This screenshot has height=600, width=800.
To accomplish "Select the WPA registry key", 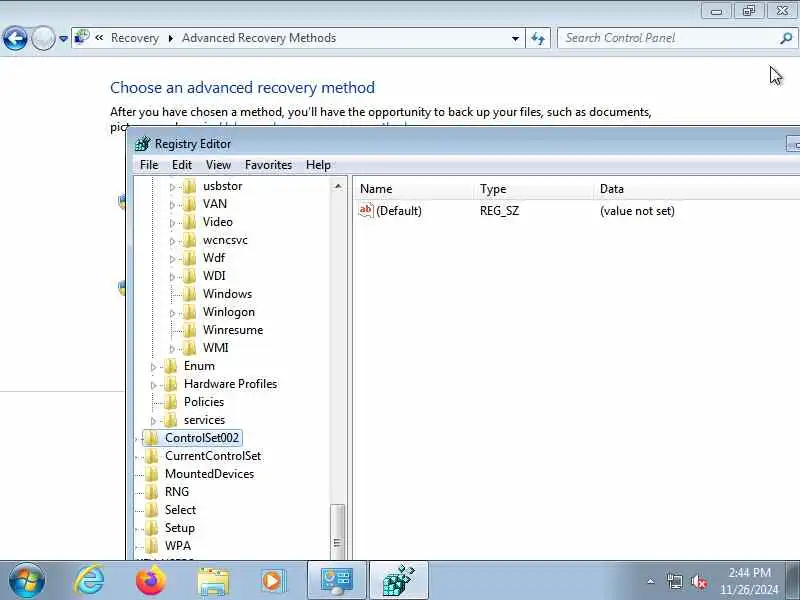I will point(178,546).
